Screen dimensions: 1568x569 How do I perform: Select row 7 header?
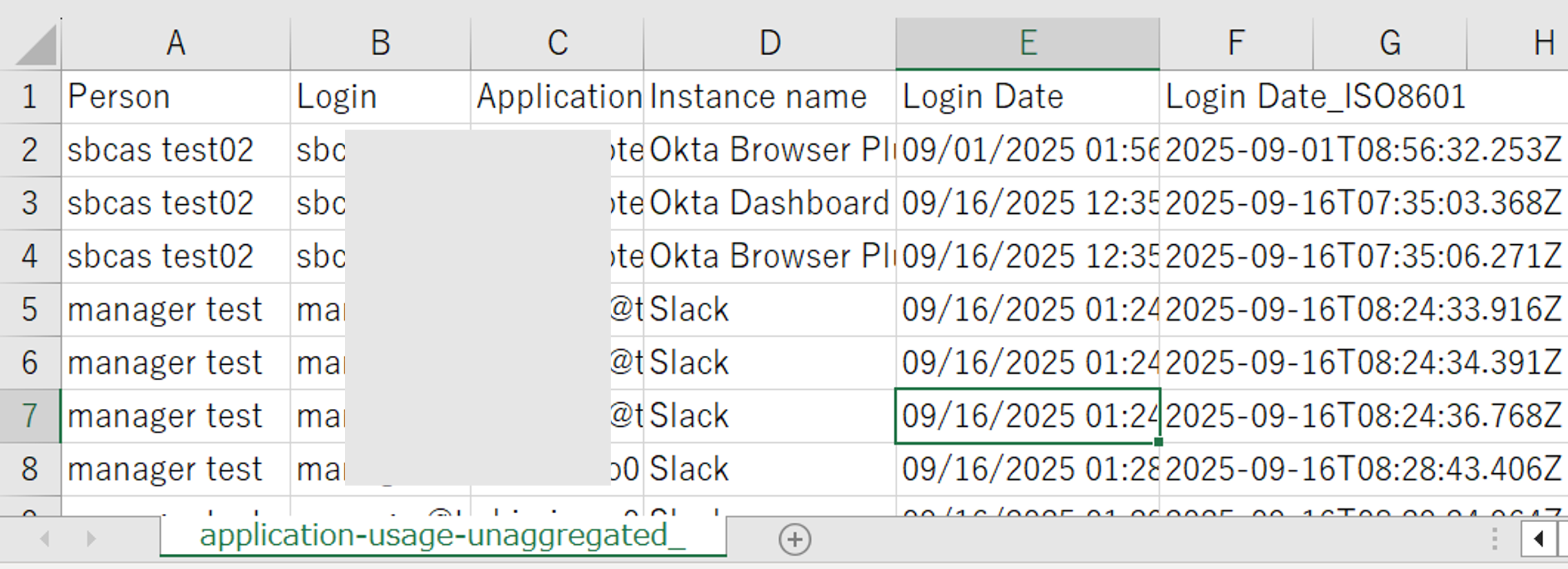(x=30, y=416)
